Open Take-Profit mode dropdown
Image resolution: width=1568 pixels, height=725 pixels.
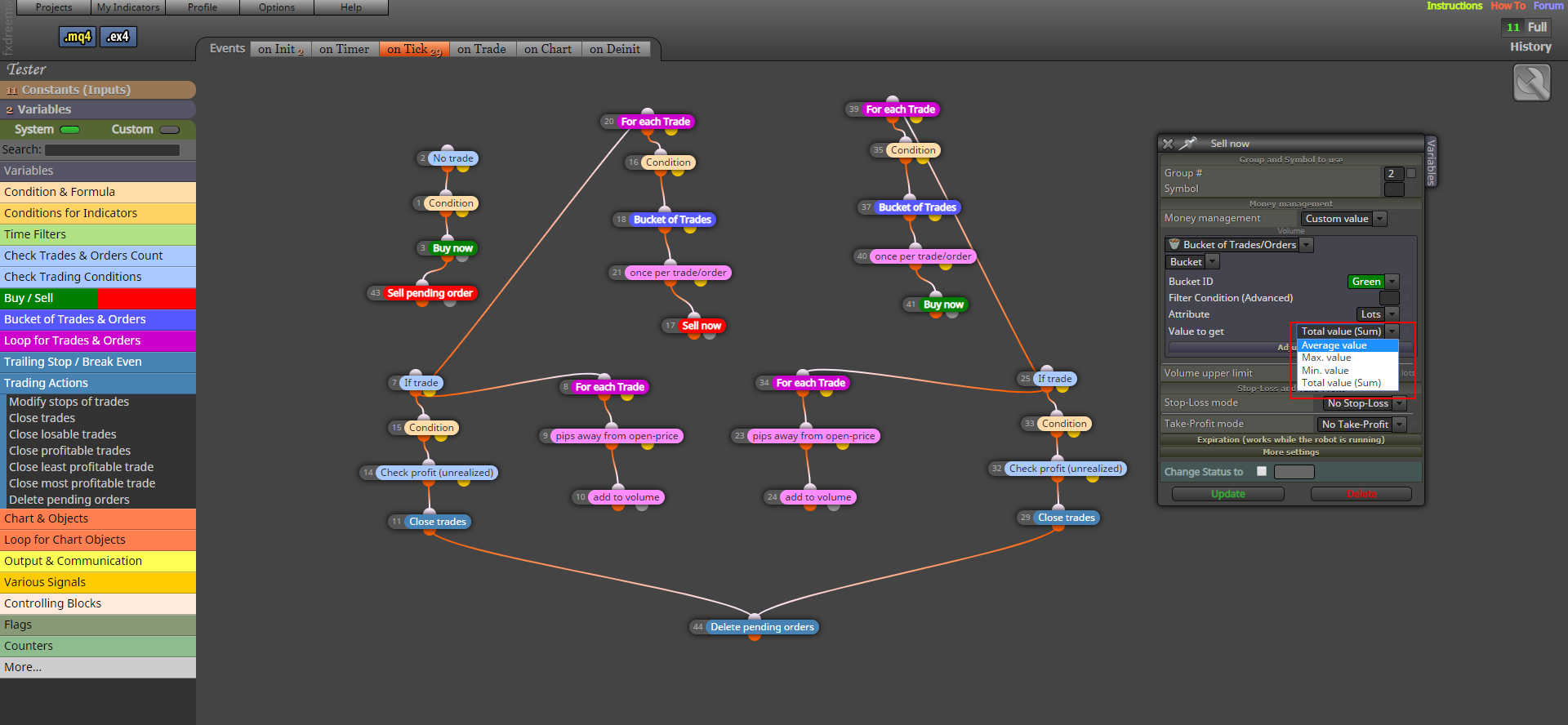(1361, 425)
